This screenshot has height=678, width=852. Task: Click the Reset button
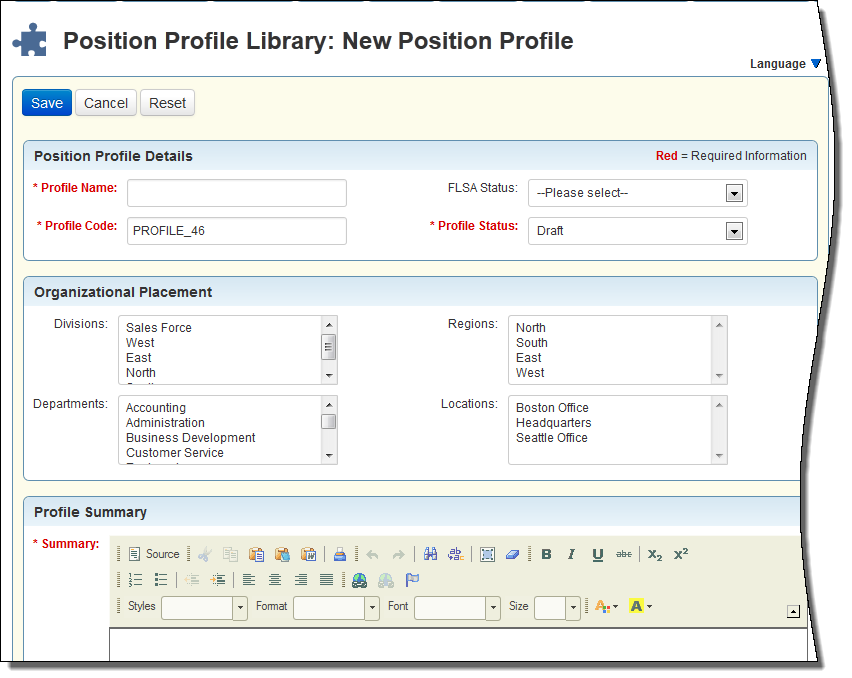pyautogui.click(x=167, y=103)
